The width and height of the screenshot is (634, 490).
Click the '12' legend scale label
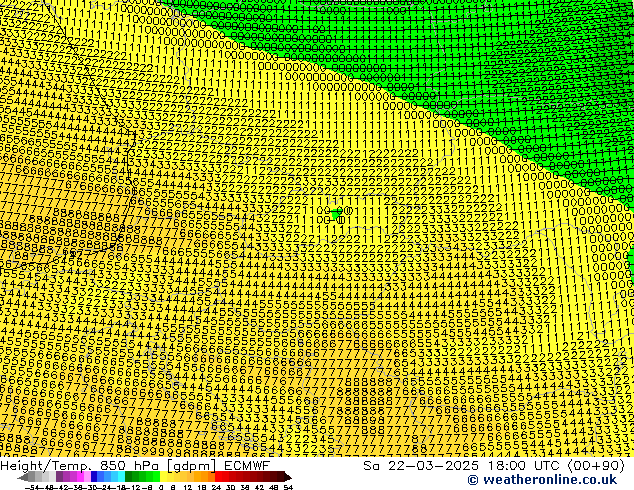(188, 488)
